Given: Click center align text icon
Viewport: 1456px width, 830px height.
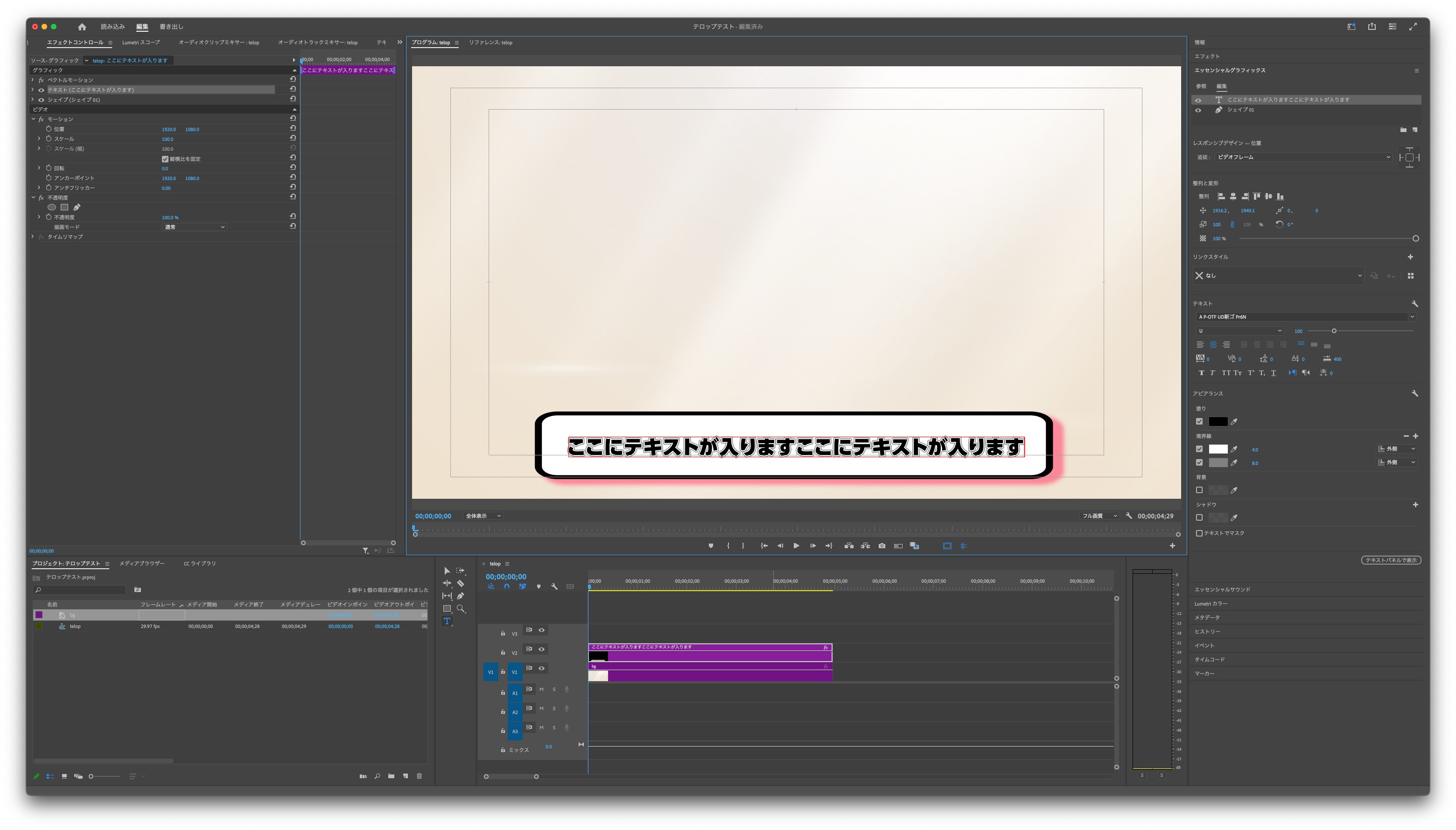Looking at the screenshot, I should 1213,345.
